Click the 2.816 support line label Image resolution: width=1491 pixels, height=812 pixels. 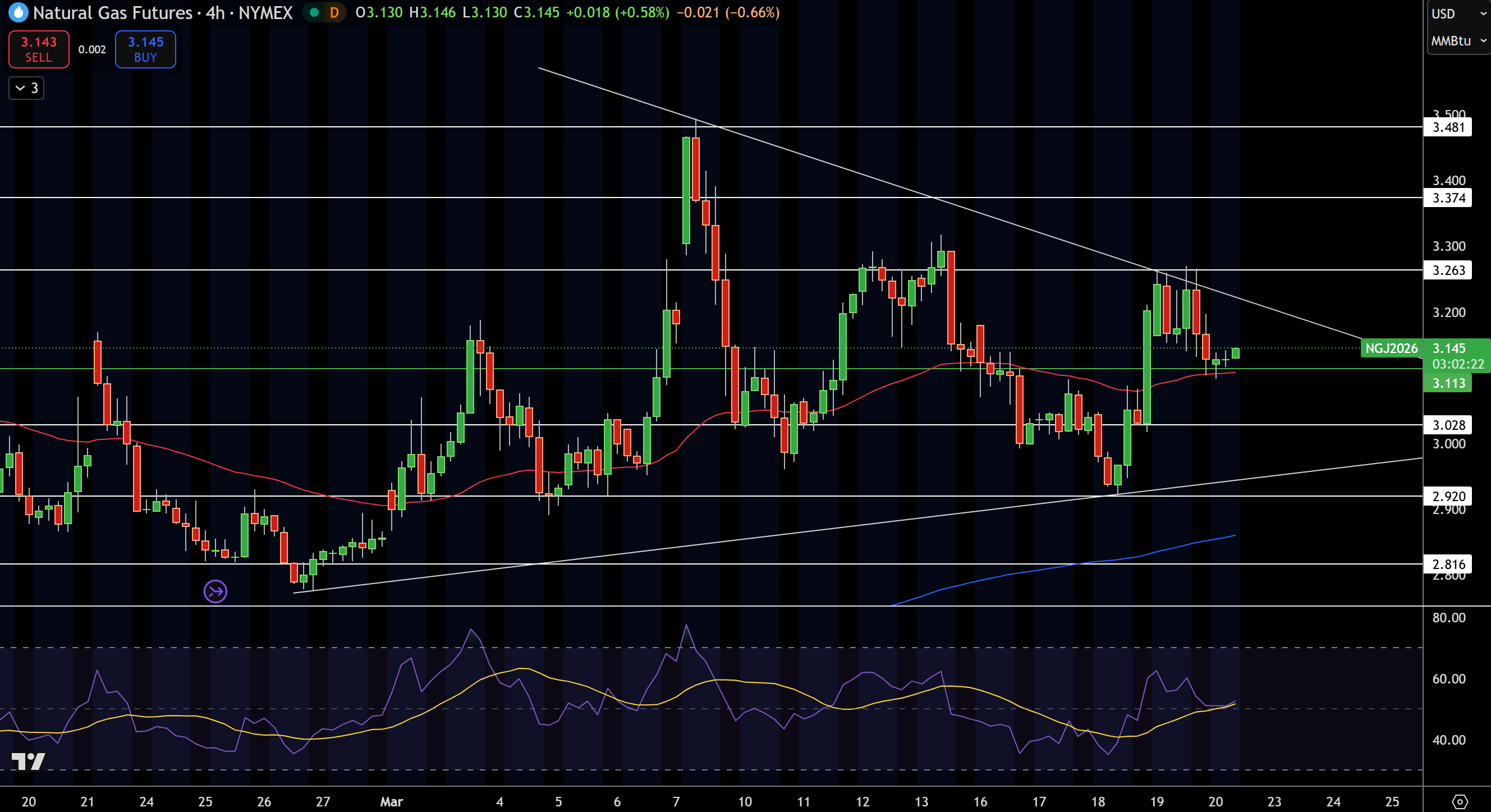[x=1448, y=564]
